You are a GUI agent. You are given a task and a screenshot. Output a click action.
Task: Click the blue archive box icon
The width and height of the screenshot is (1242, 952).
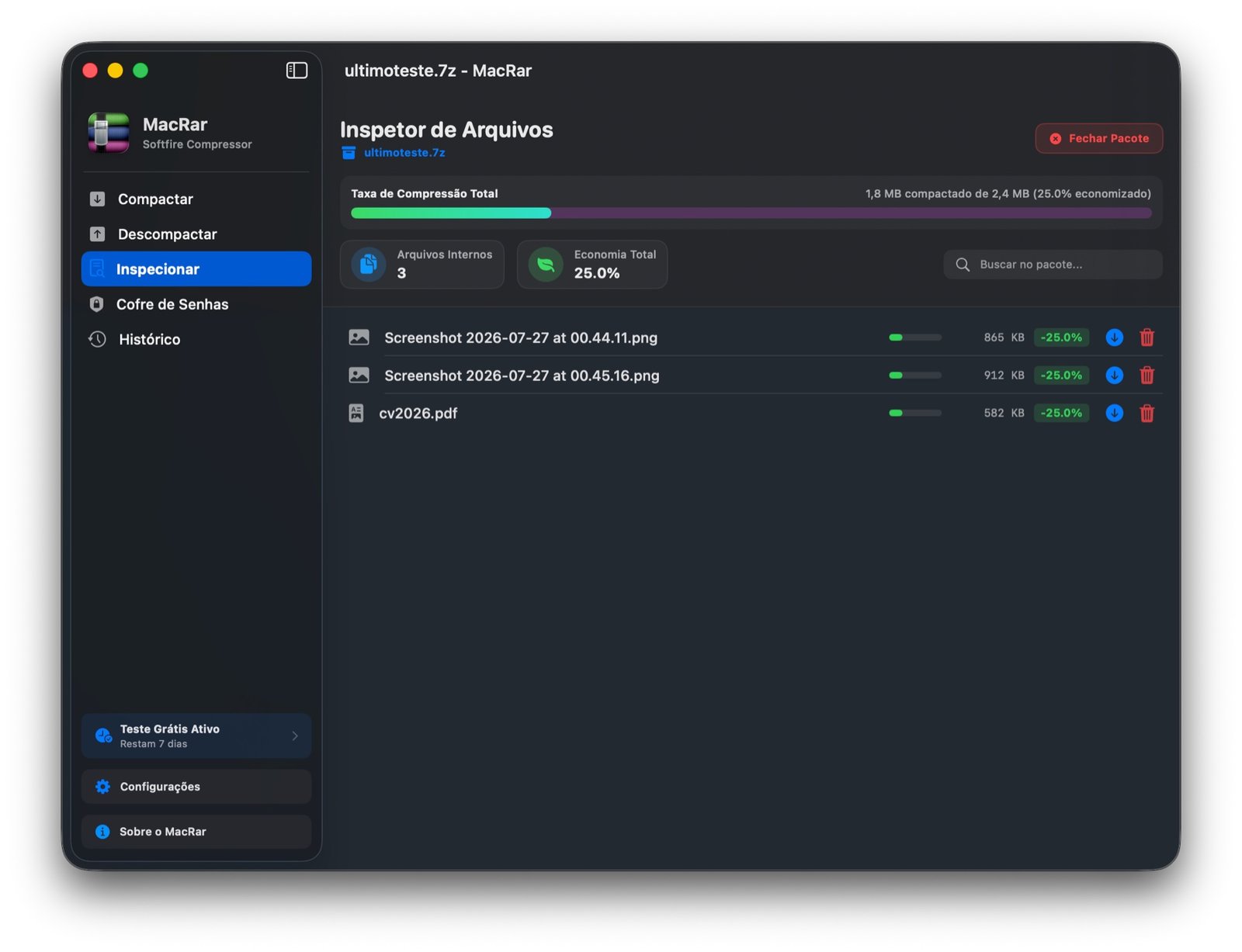coord(349,153)
